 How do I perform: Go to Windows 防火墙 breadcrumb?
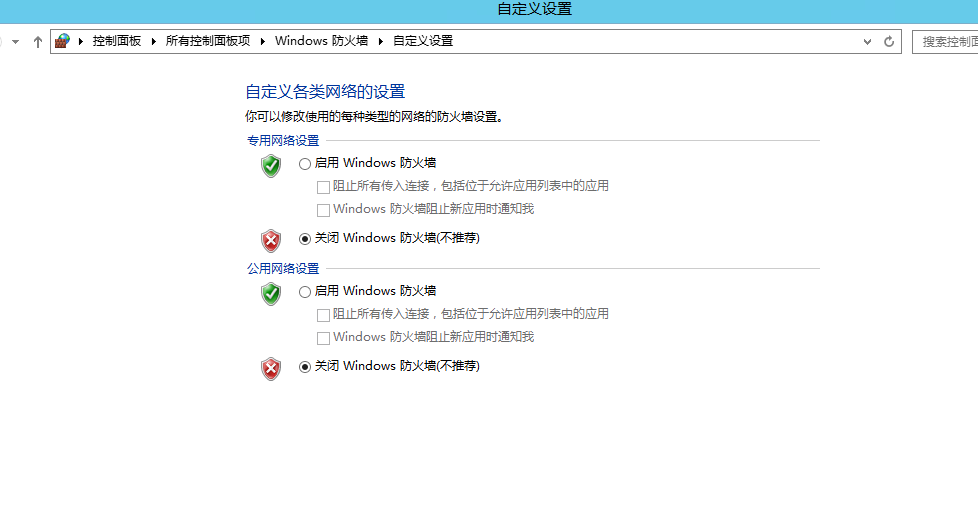(x=321, y=41)
